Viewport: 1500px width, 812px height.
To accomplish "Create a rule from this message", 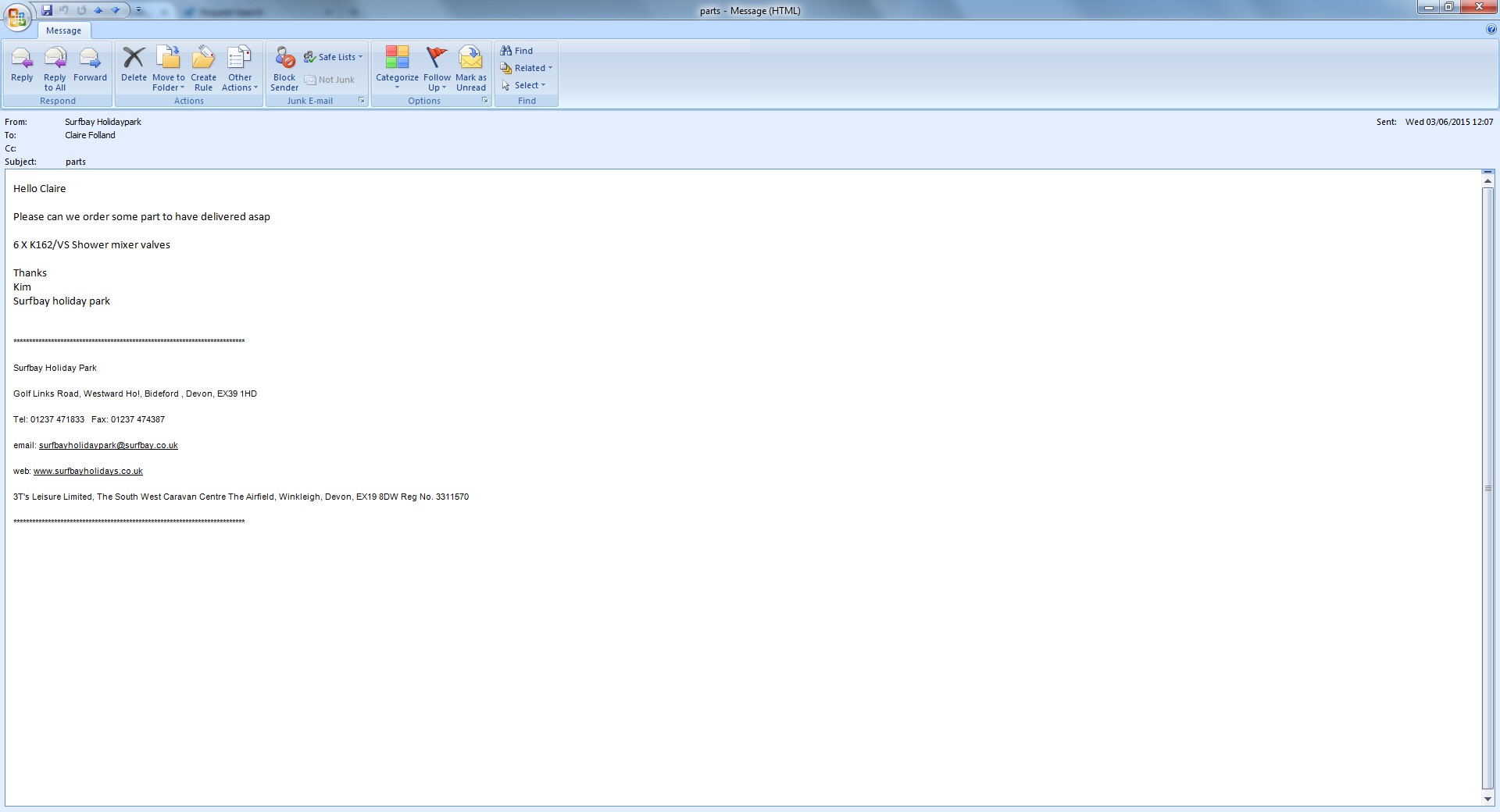I will (x=203, y=69).
